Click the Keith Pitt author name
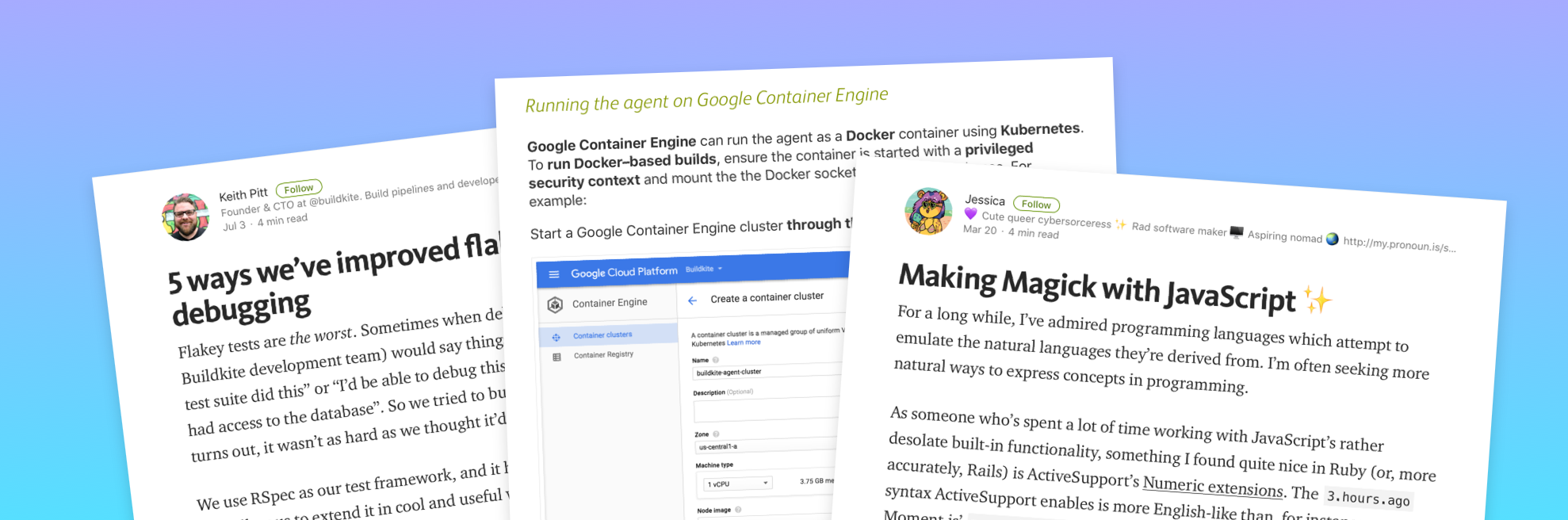The height and width of the screenshot is (520, 1568). tap(243, 194)
